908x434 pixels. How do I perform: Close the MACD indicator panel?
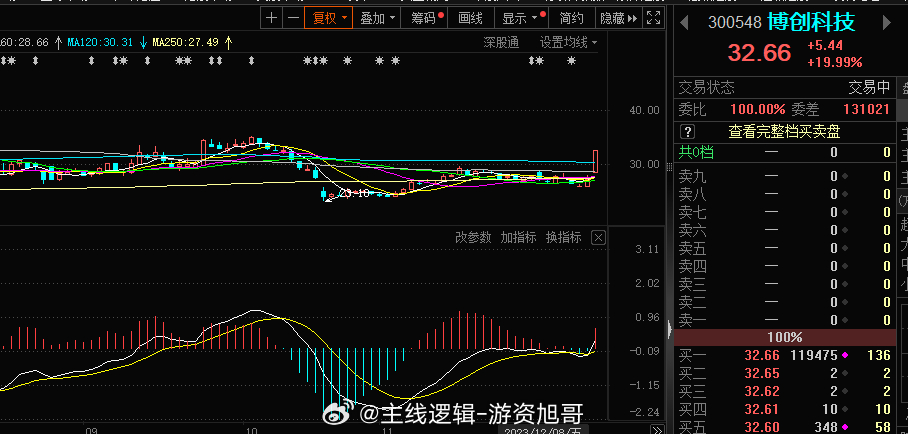point(598,237)
